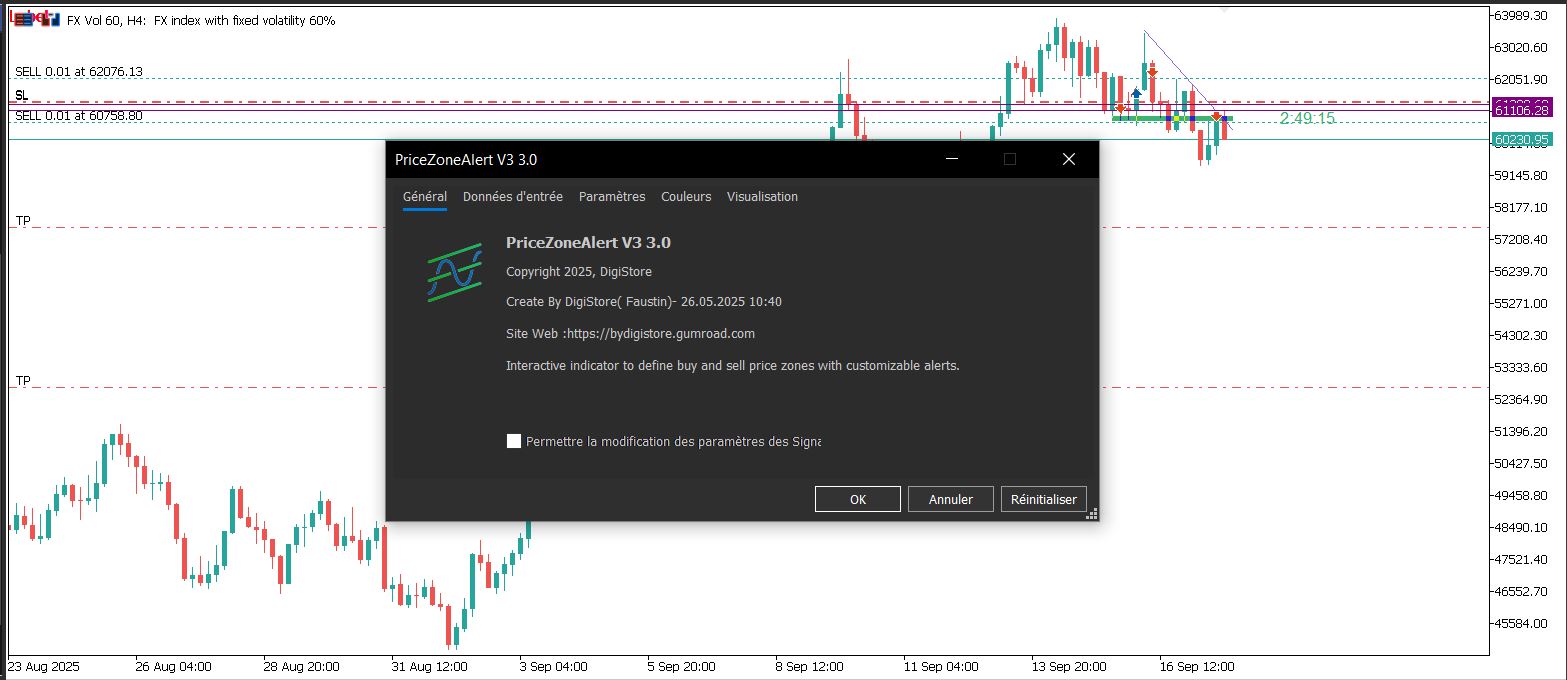Select the upper TP line label
The image size is (1567, 680).
pos(22,220)
